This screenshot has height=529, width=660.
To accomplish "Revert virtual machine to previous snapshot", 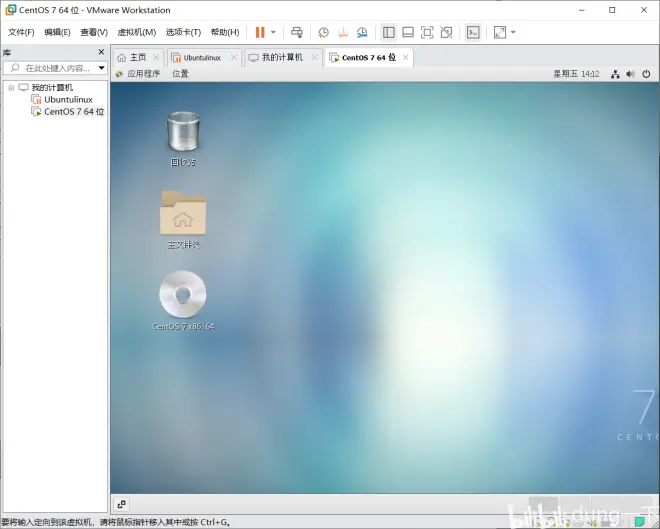I will [x=343, y=32].
